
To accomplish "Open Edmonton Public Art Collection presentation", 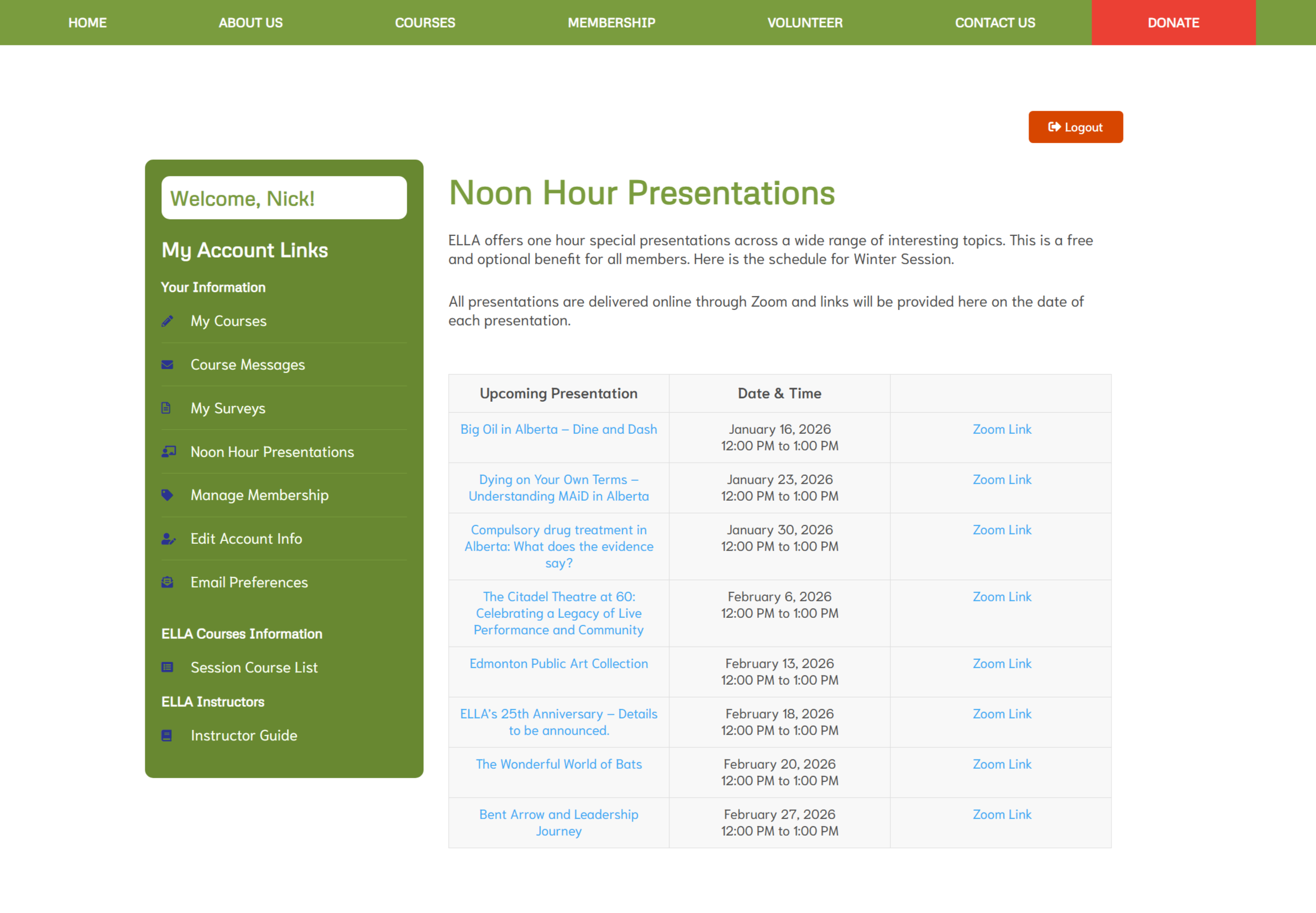I will [x=558, y=664].
